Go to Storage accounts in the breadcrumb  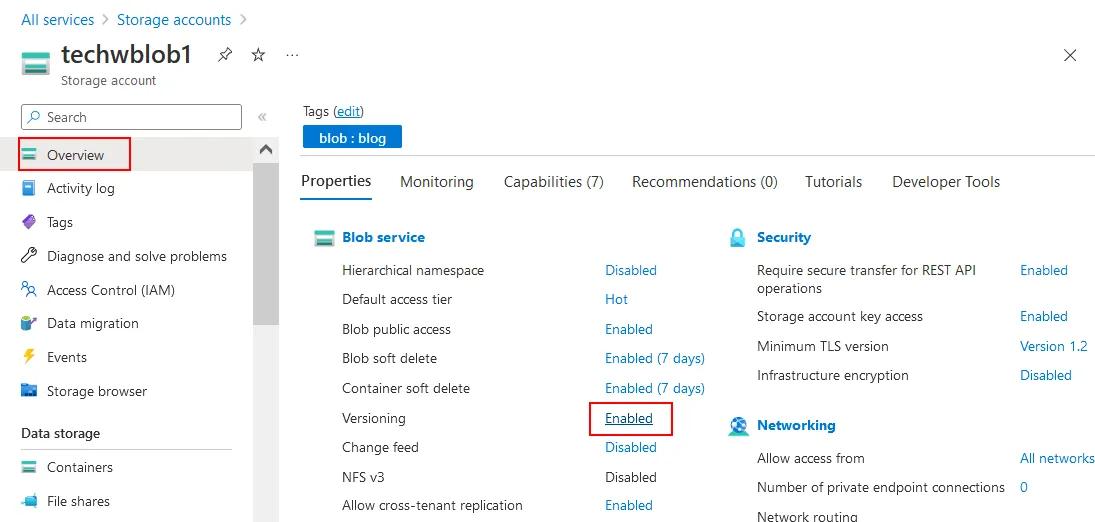[174, 20]
